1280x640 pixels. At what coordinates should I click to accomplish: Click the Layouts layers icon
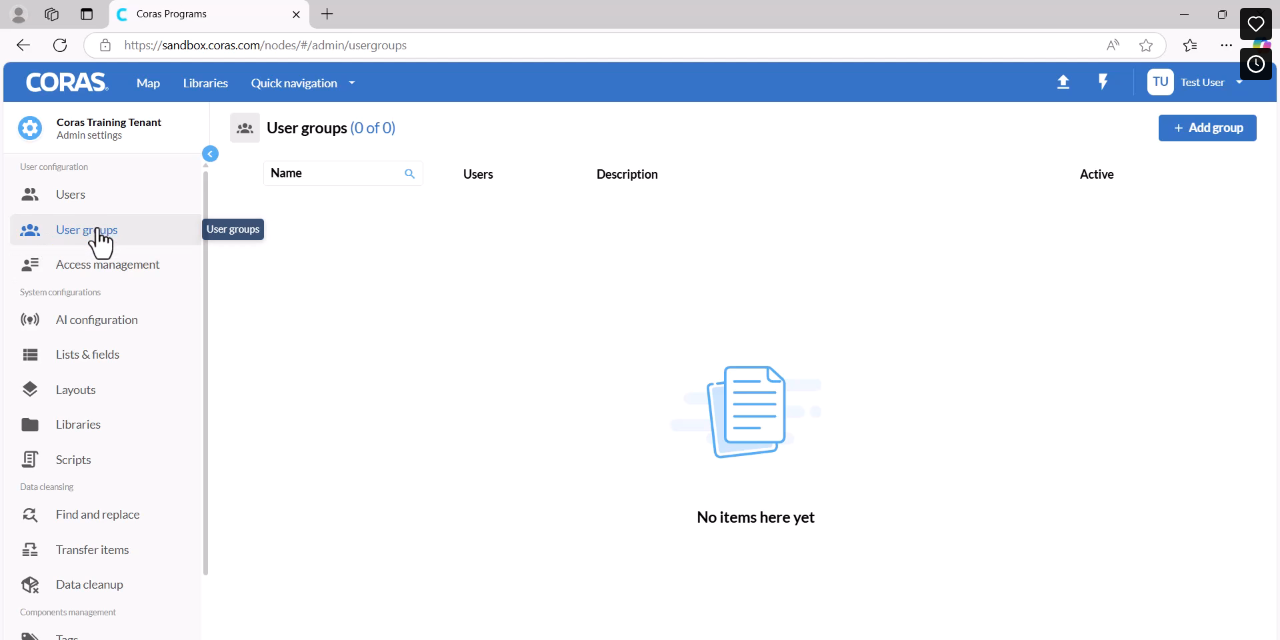30,390
